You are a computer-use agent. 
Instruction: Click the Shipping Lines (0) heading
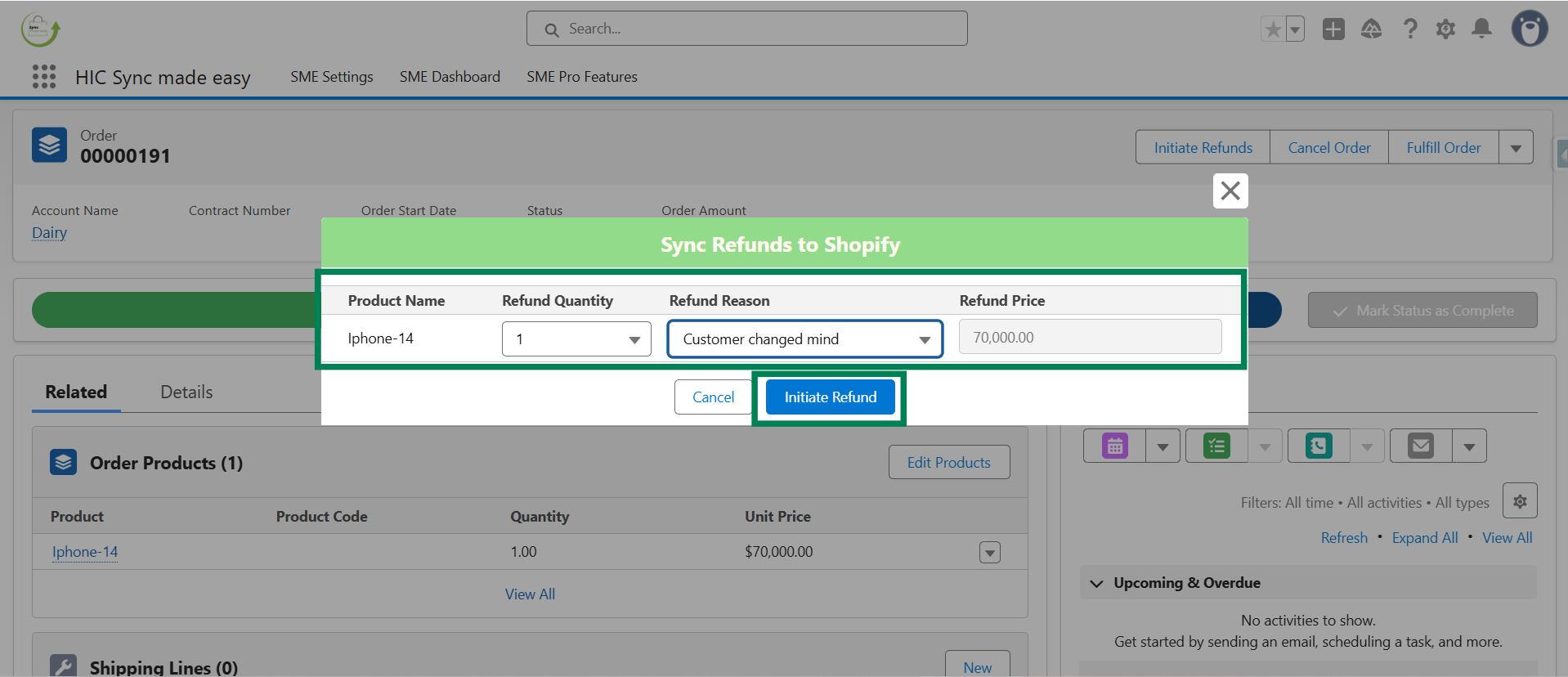pos(164,668)
